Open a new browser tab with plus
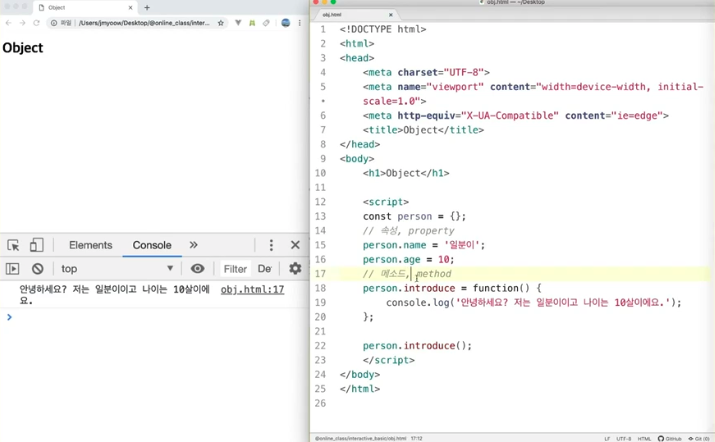The width and height of the screenshot is (715, 442). [x=147, y=7]
